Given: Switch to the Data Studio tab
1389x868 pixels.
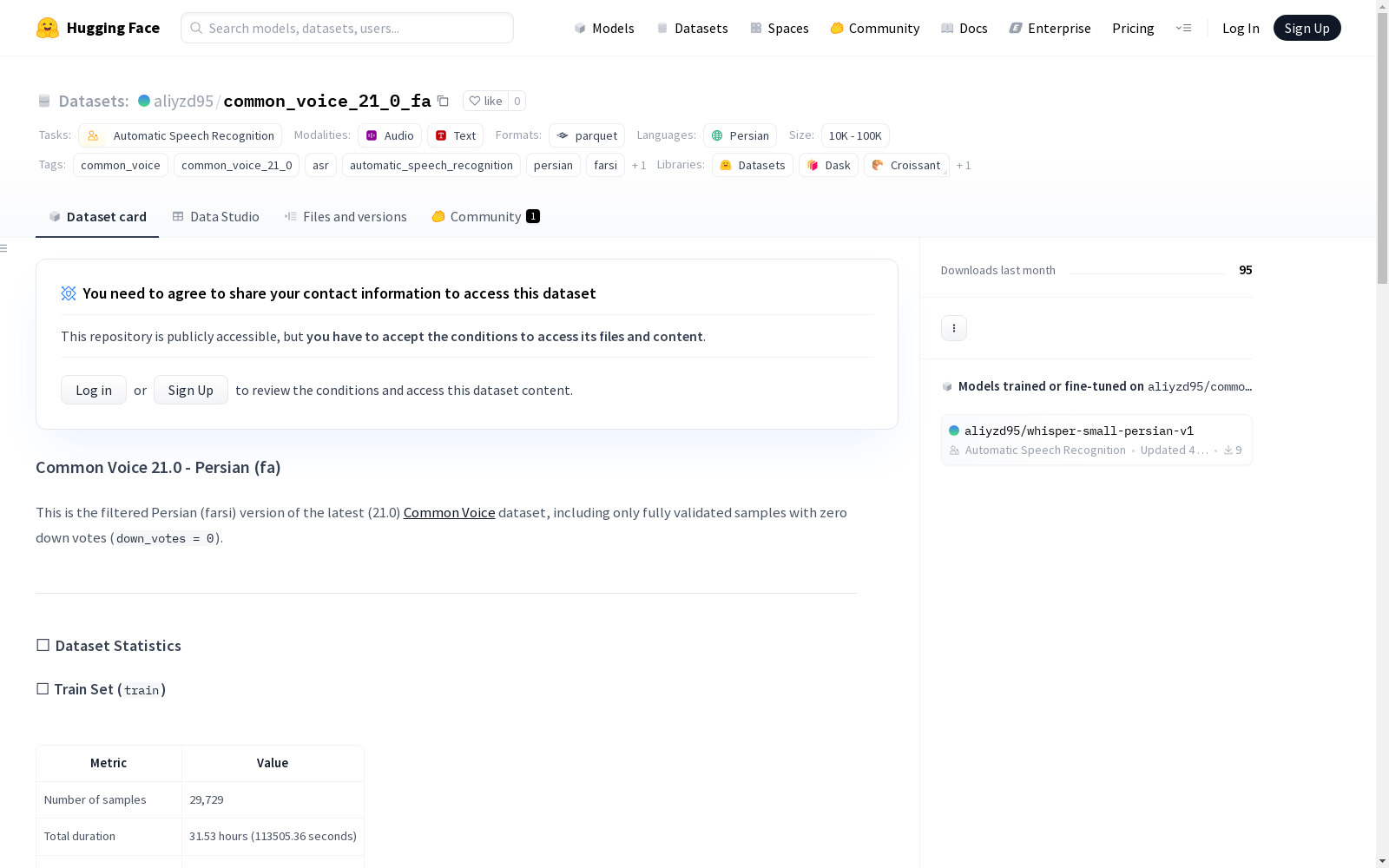Looking at the screenshot, I should tap(215, 217).
